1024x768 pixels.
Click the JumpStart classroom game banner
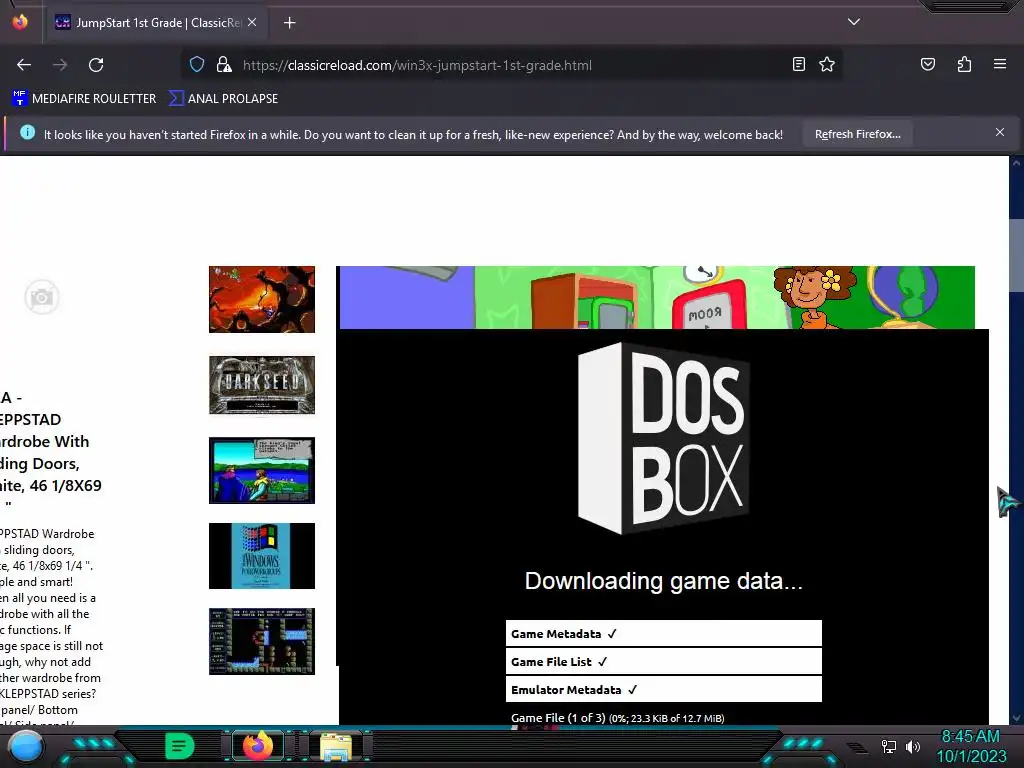pyautogui.click(x=657, y=297)
